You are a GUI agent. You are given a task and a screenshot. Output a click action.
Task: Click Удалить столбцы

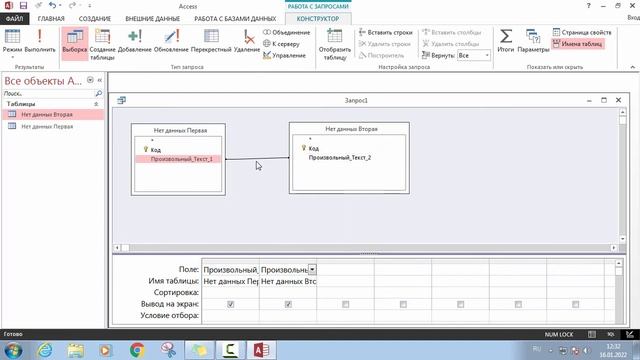pos(451,44)
